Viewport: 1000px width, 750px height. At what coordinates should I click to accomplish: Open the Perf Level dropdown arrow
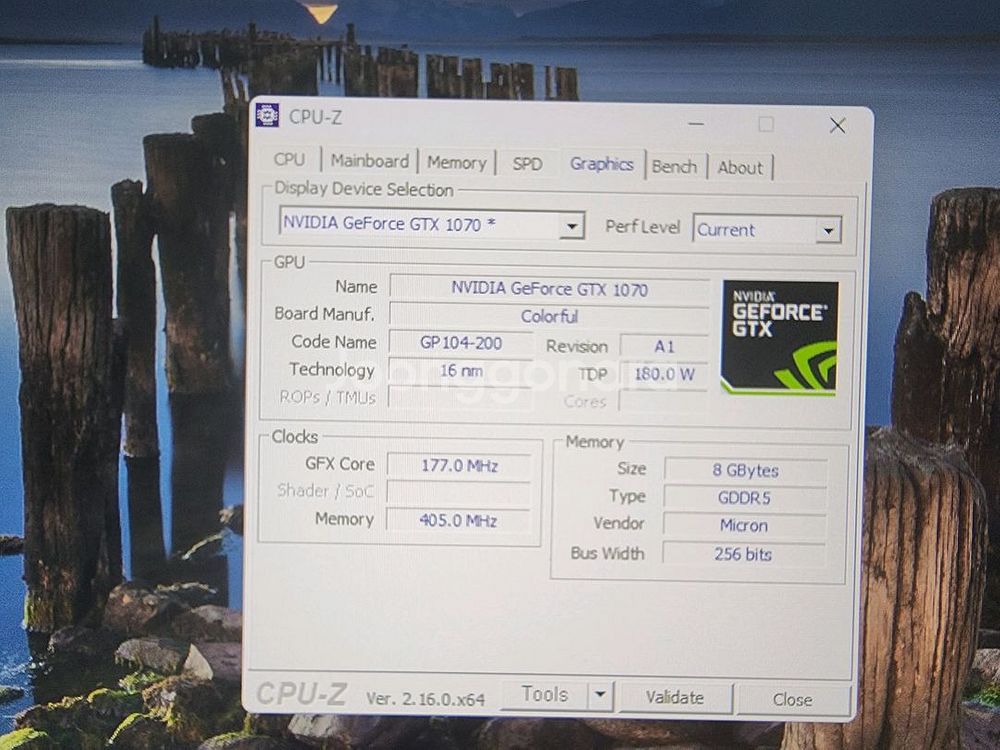(828, 230)
